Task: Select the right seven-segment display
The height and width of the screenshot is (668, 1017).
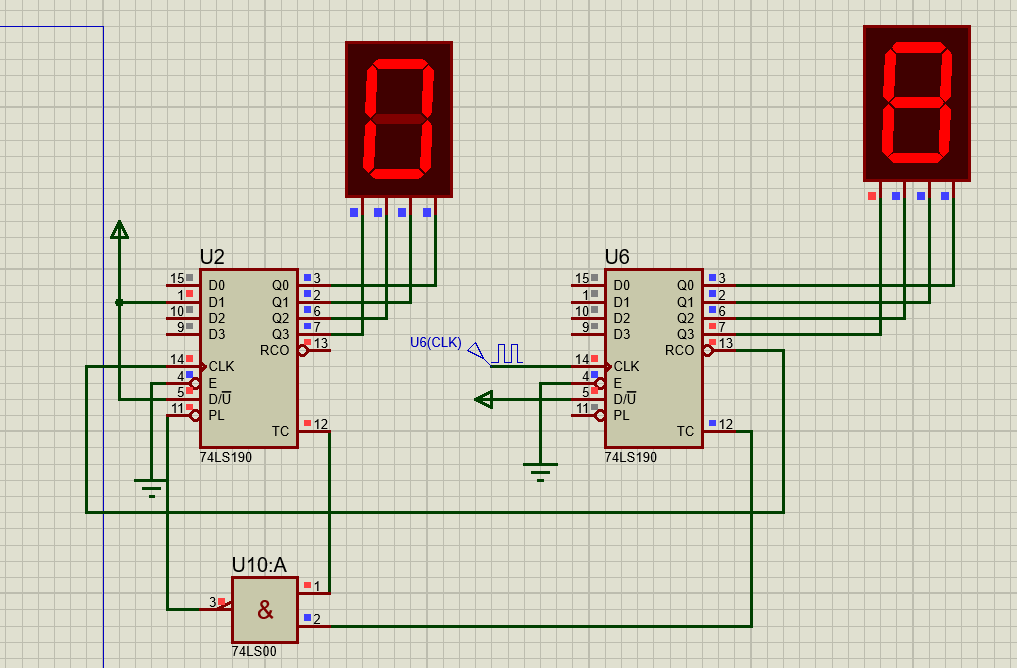Action: click(916, 103)
